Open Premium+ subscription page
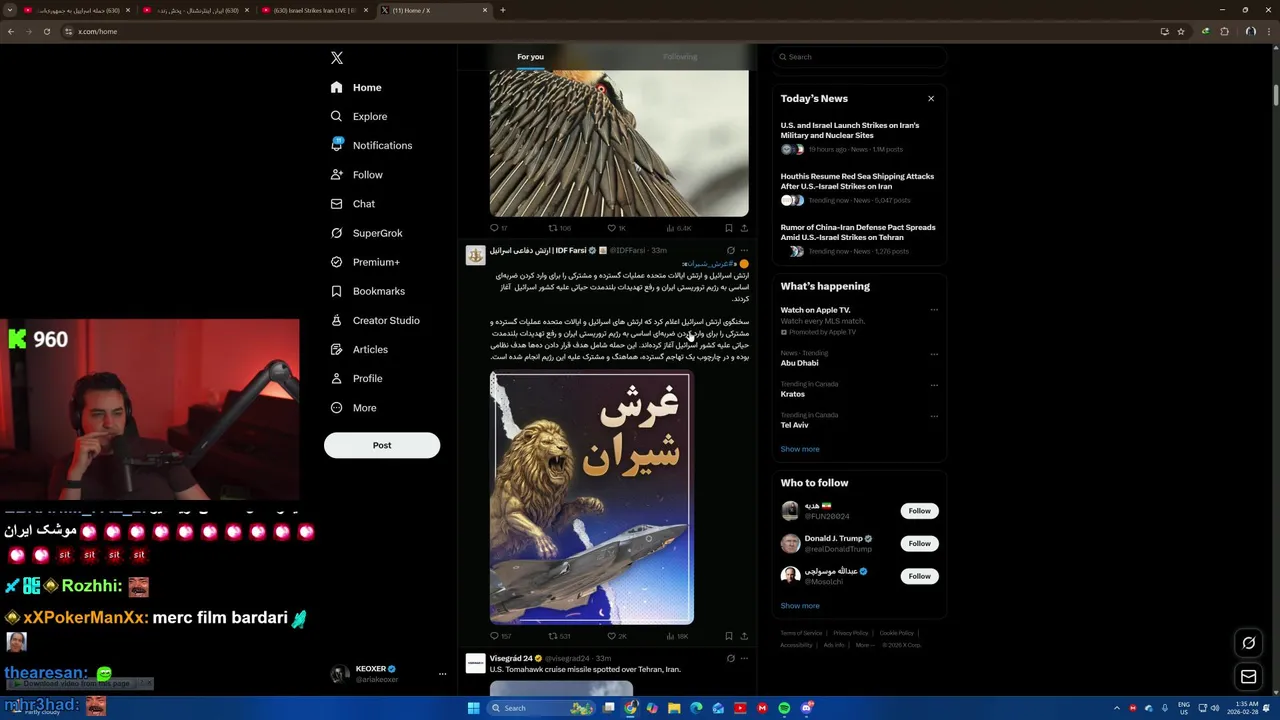Screen dimensions: 1280x720 click(x=365, y=262)
